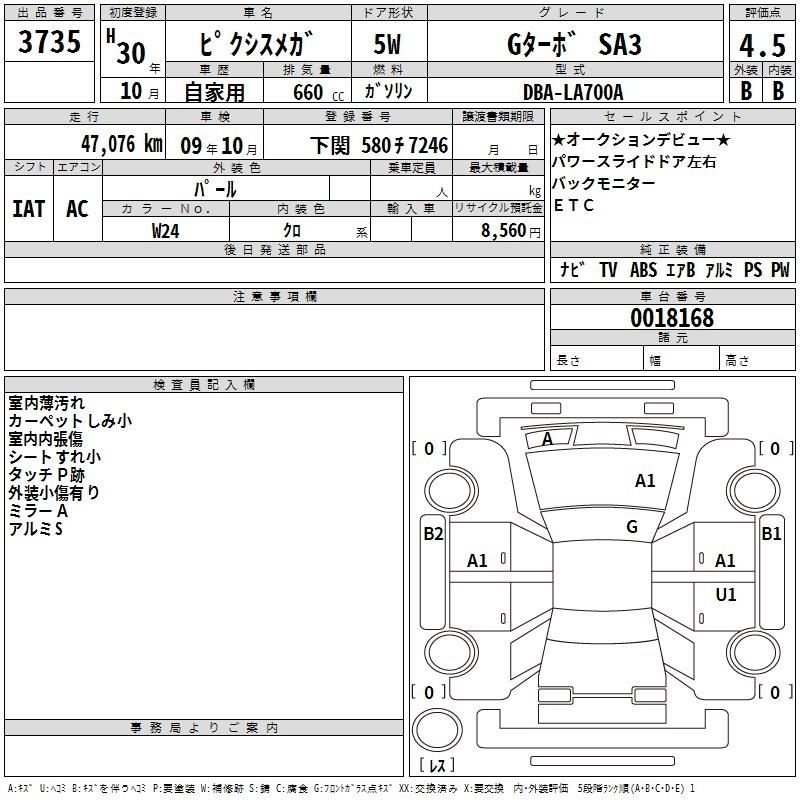The image size is (800, 800).
Task: Click lot number 3735
Action: pos(49,43)
